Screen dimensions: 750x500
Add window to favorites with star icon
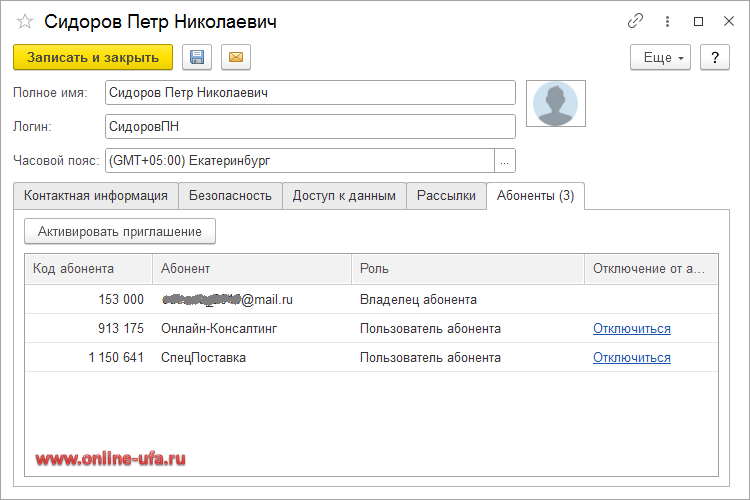tap(25, 21)
